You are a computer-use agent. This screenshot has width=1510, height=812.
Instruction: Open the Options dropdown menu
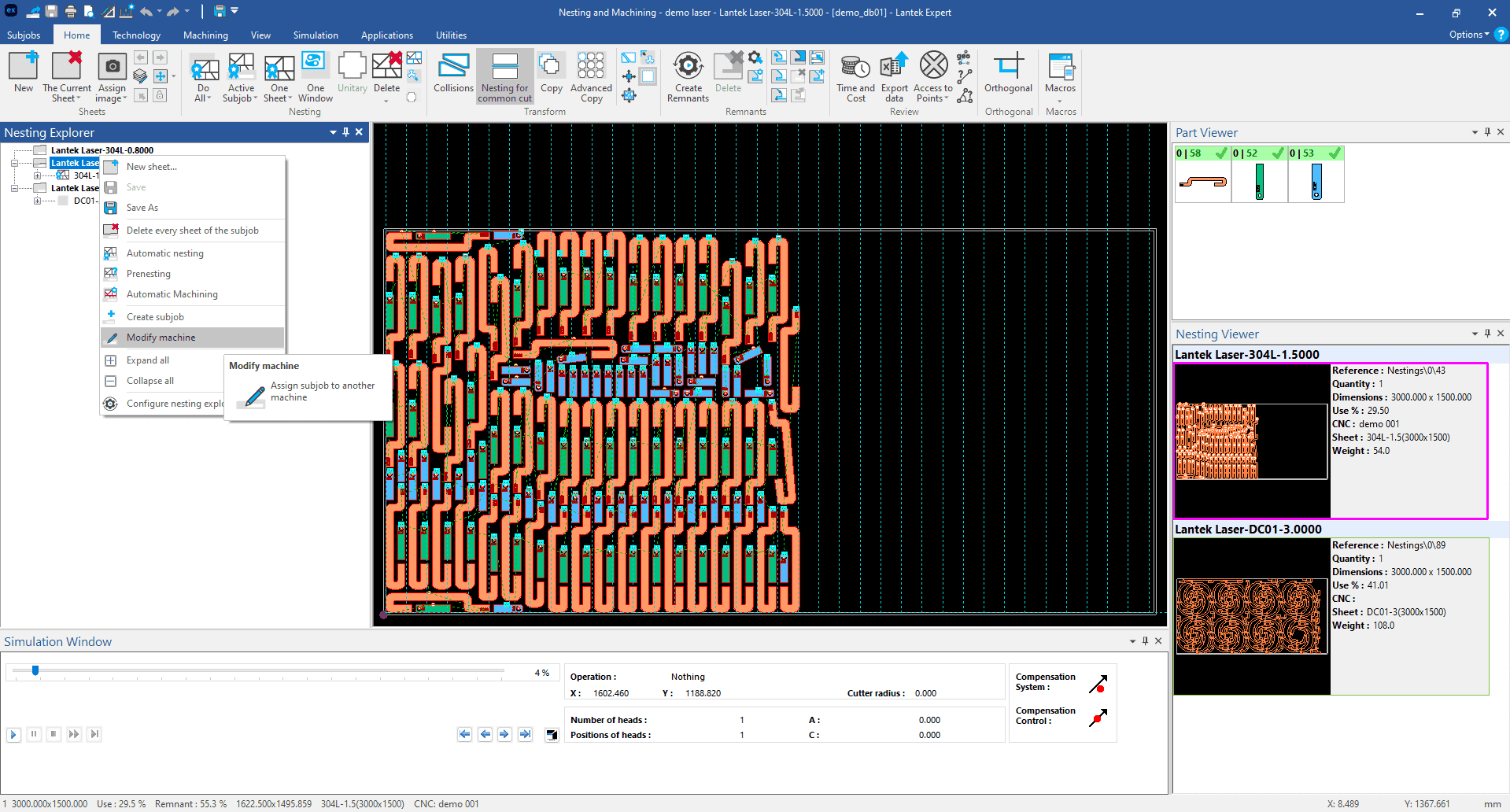click(1468, 35)
